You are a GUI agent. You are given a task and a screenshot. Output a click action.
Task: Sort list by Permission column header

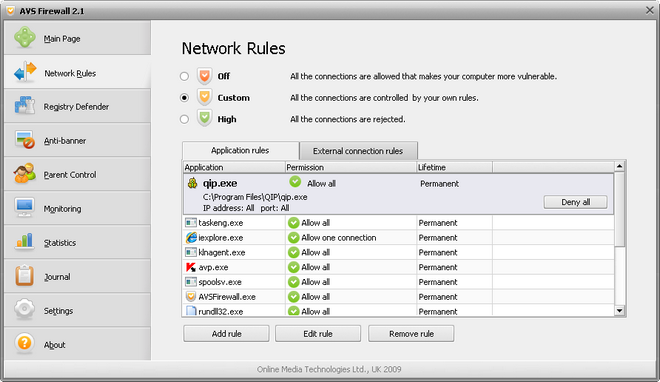click(351, 167)
